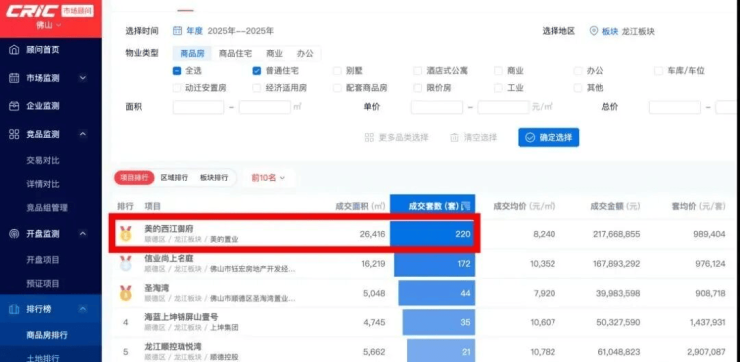Enable the 经济适用房 checkbox
Image resolution: width=740 pixels, height=362 pixels.
257,88
